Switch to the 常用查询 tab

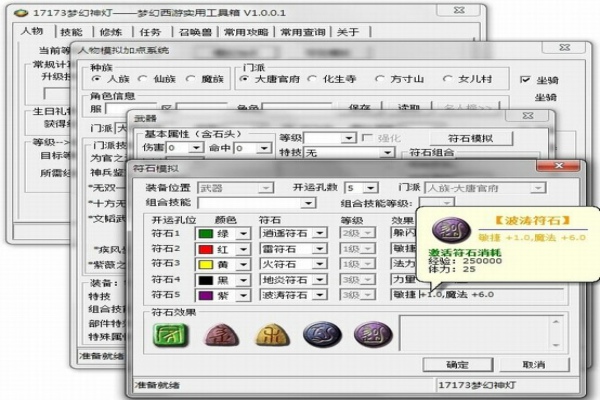click(x=303, y=32)
